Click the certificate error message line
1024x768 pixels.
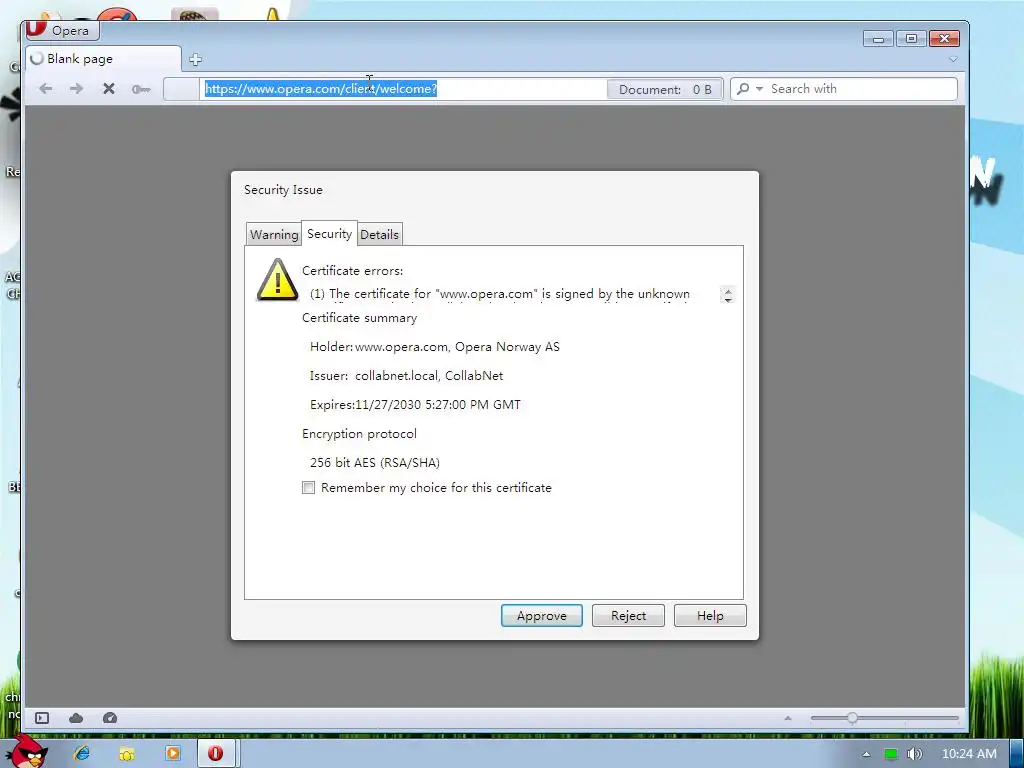pyautogui.click(x=500, y=294)
